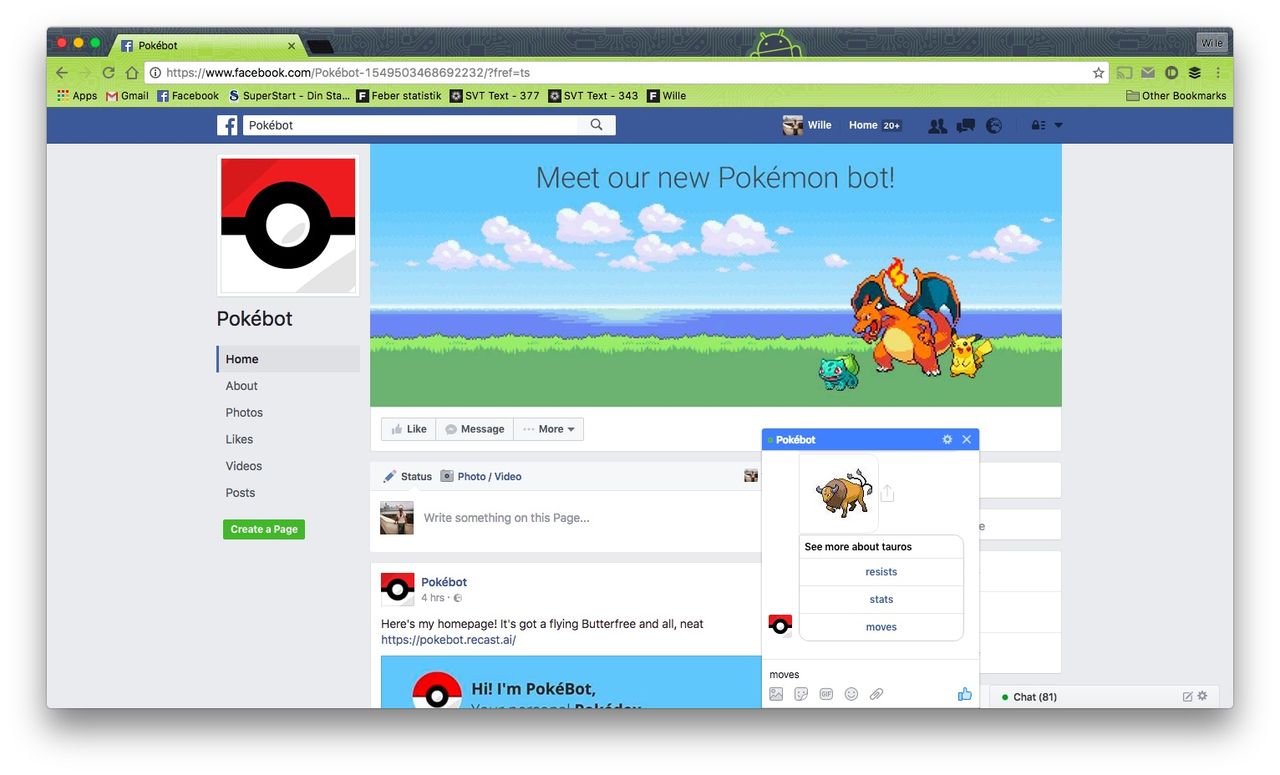Open Pokébot chat settings gear

[947, 440]
